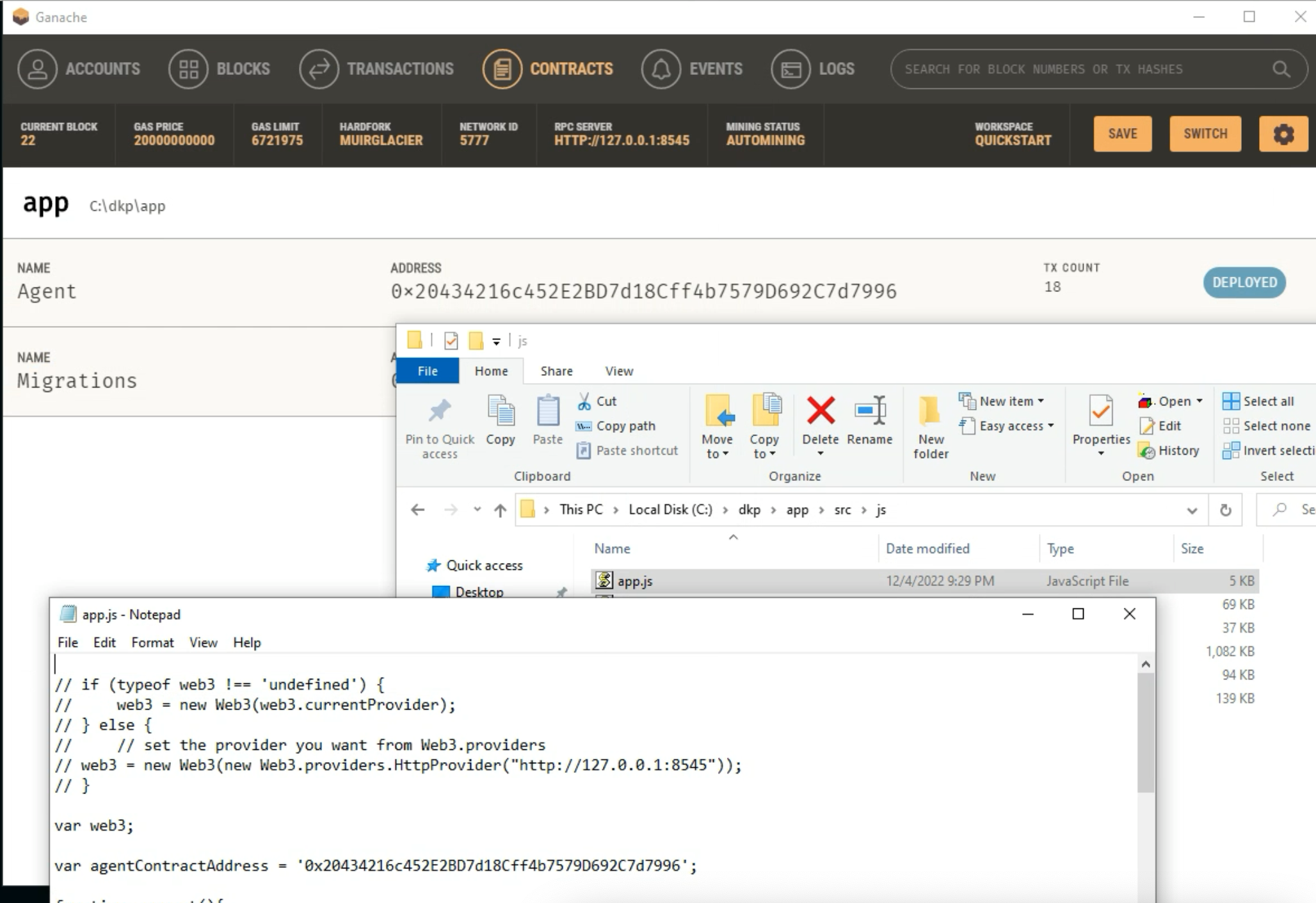This screenshot has width=1316, height=903.
Task: Click the Rename icon in ribbon
Action: point(870,411)
